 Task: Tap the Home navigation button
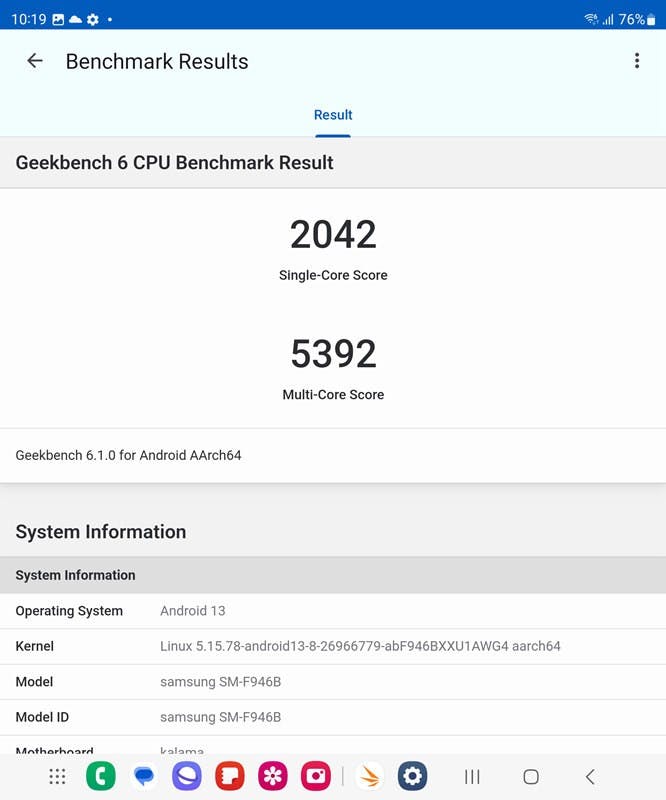click(x=531, y=777)
